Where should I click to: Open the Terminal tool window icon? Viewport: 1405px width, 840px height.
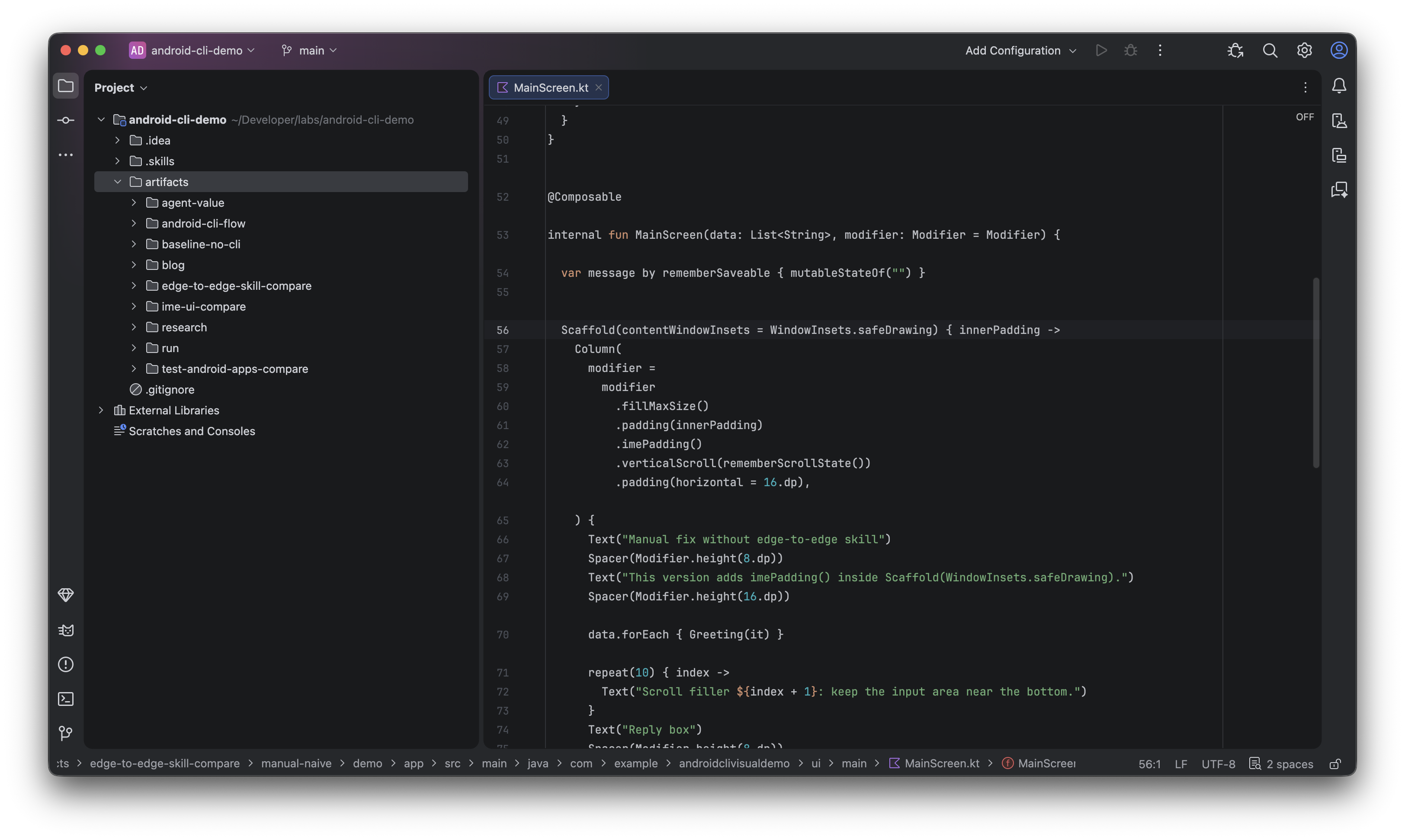click(66, 699)
